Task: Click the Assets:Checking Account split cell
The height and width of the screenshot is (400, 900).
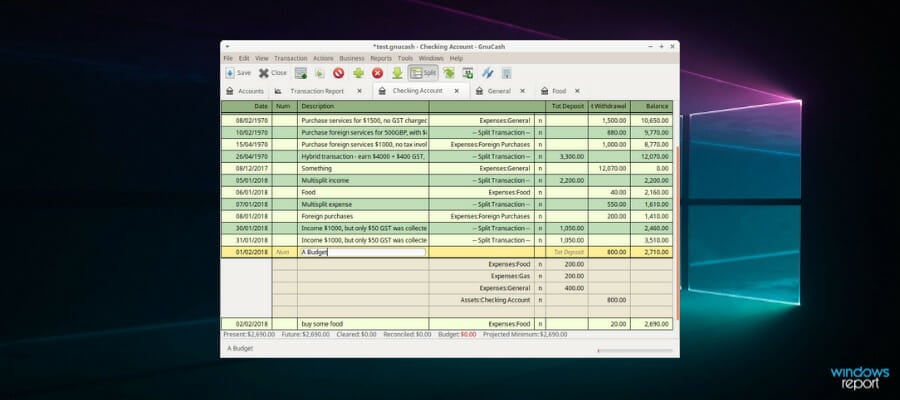Action: 482,300
